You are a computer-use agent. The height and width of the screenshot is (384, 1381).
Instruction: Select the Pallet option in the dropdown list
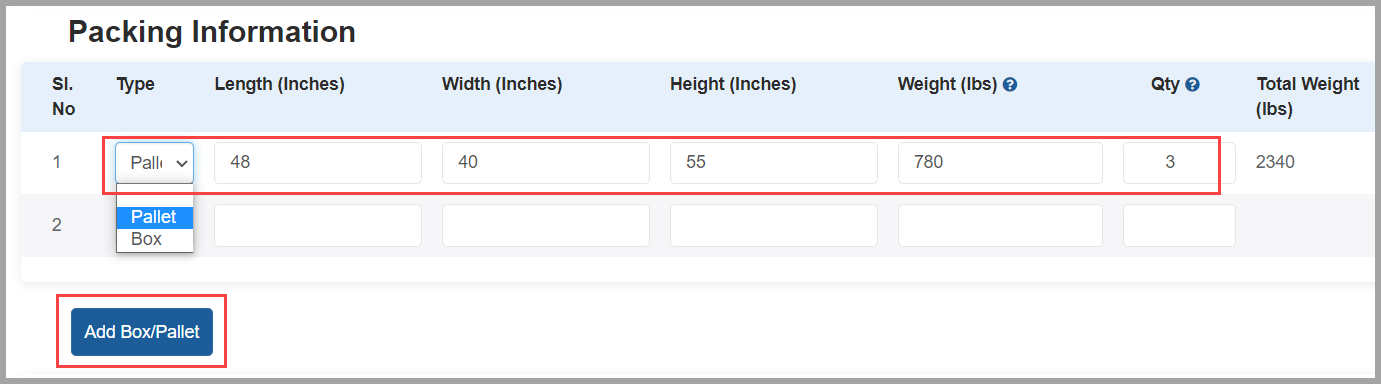point(155,217)
